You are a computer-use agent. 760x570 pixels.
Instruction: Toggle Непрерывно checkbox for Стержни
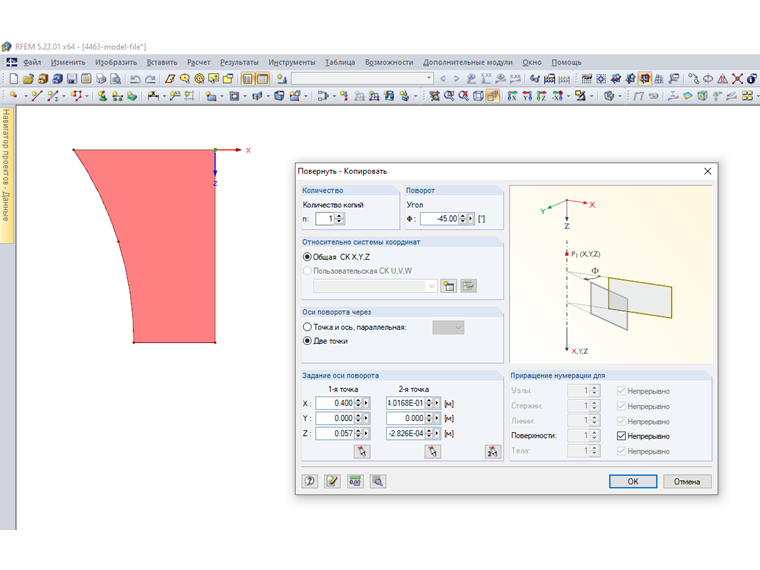[x=621, y=406]
